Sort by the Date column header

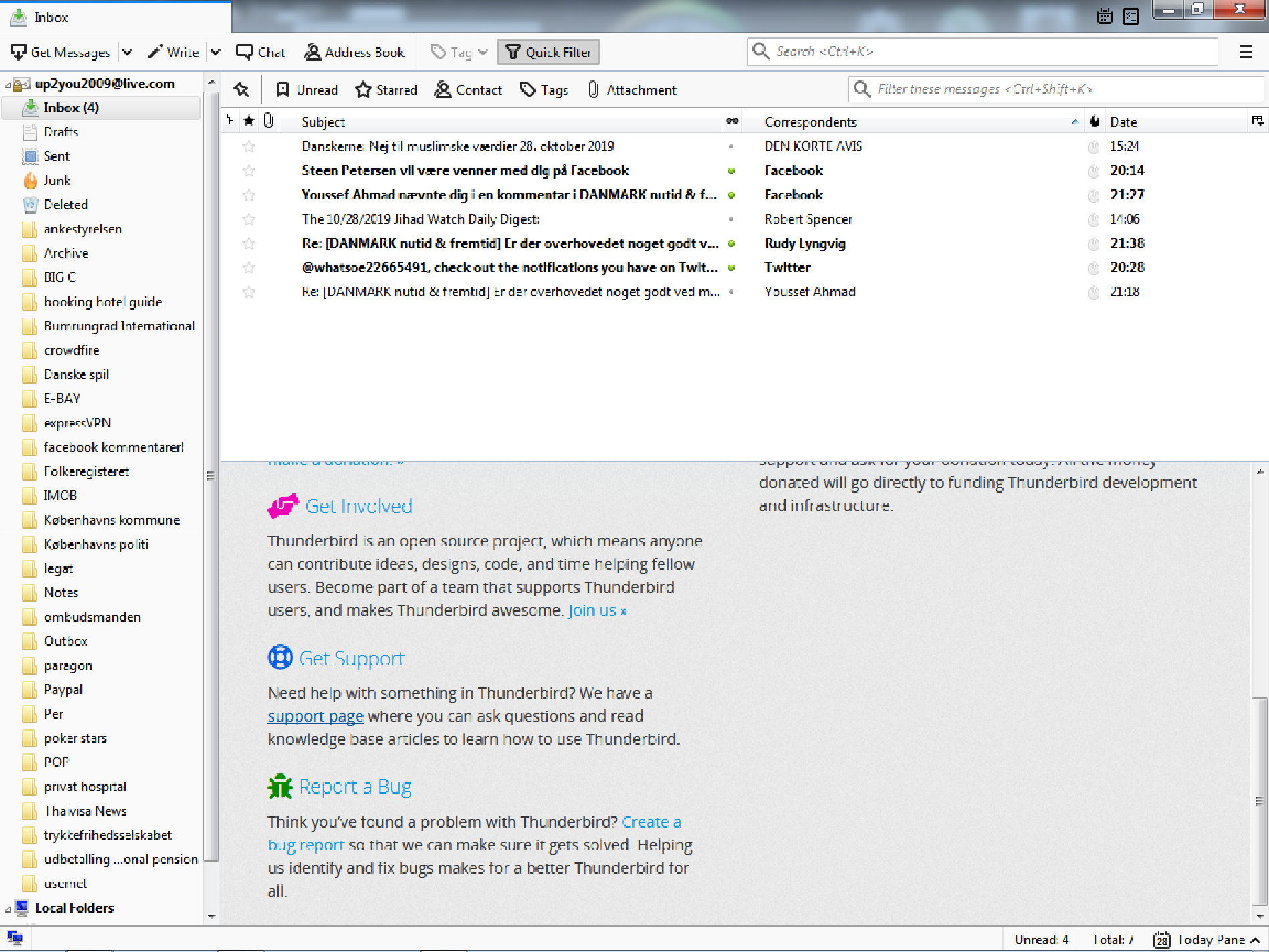(1177, 122)
